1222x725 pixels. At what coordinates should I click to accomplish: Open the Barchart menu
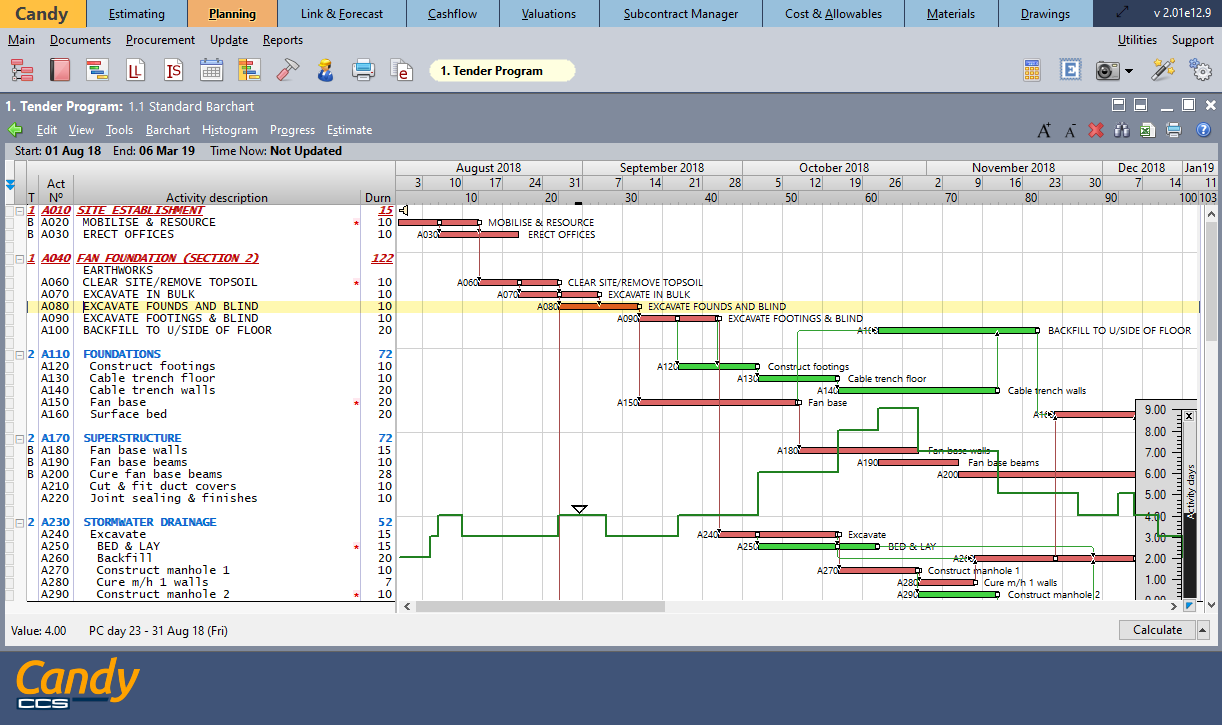[167, 130]
